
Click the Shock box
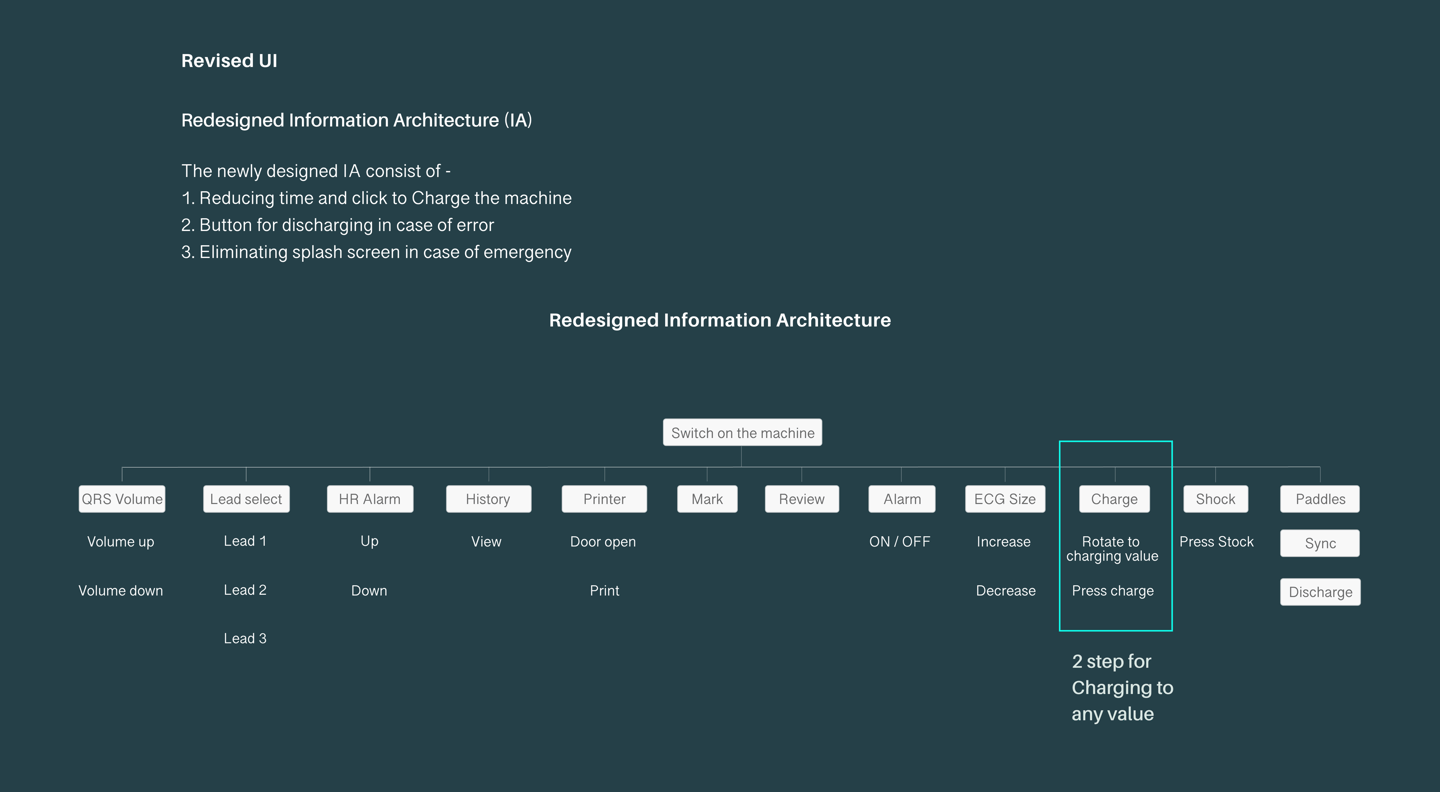point(1215,499)
